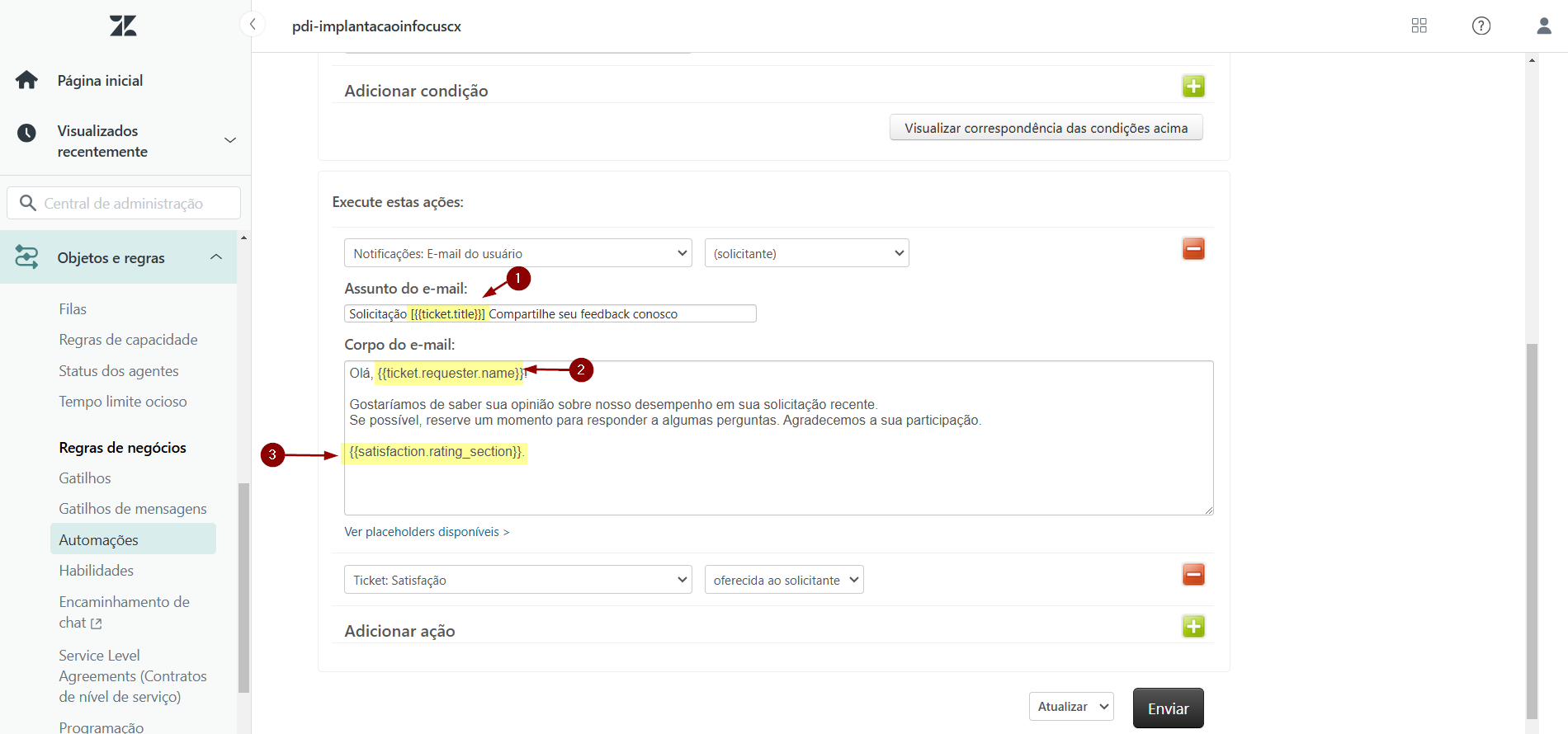This screenshot has width=1568, height=734.
Task: Collapse the Objetos e regras section
Action: (x=216, y=257)
